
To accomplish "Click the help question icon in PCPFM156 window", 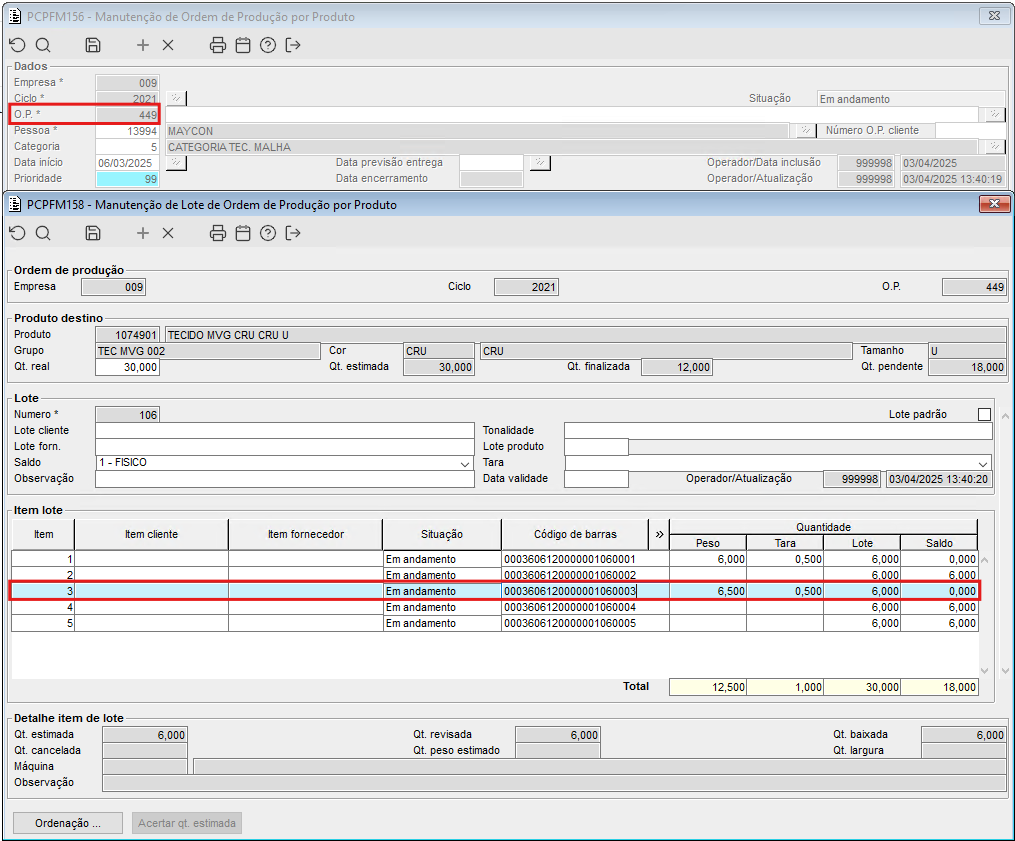I will 268,45.
